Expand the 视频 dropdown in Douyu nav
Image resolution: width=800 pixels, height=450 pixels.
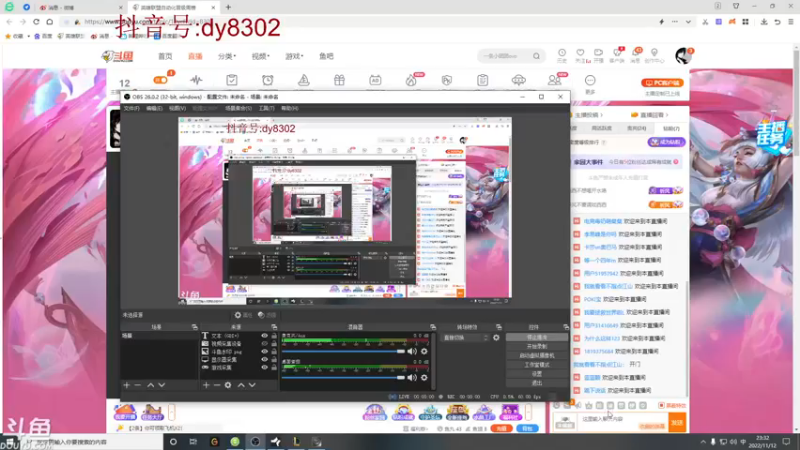[261, 56]
